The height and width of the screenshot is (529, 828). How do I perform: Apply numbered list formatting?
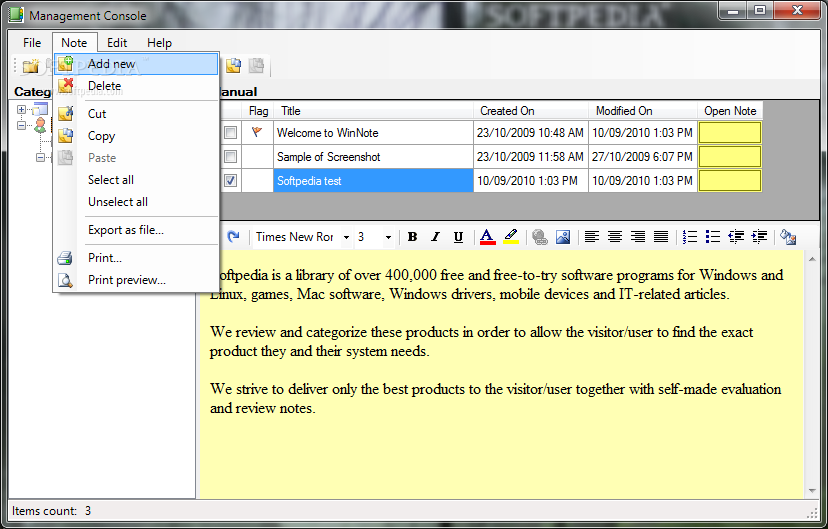pyautogui.click(x=690, y=237)
